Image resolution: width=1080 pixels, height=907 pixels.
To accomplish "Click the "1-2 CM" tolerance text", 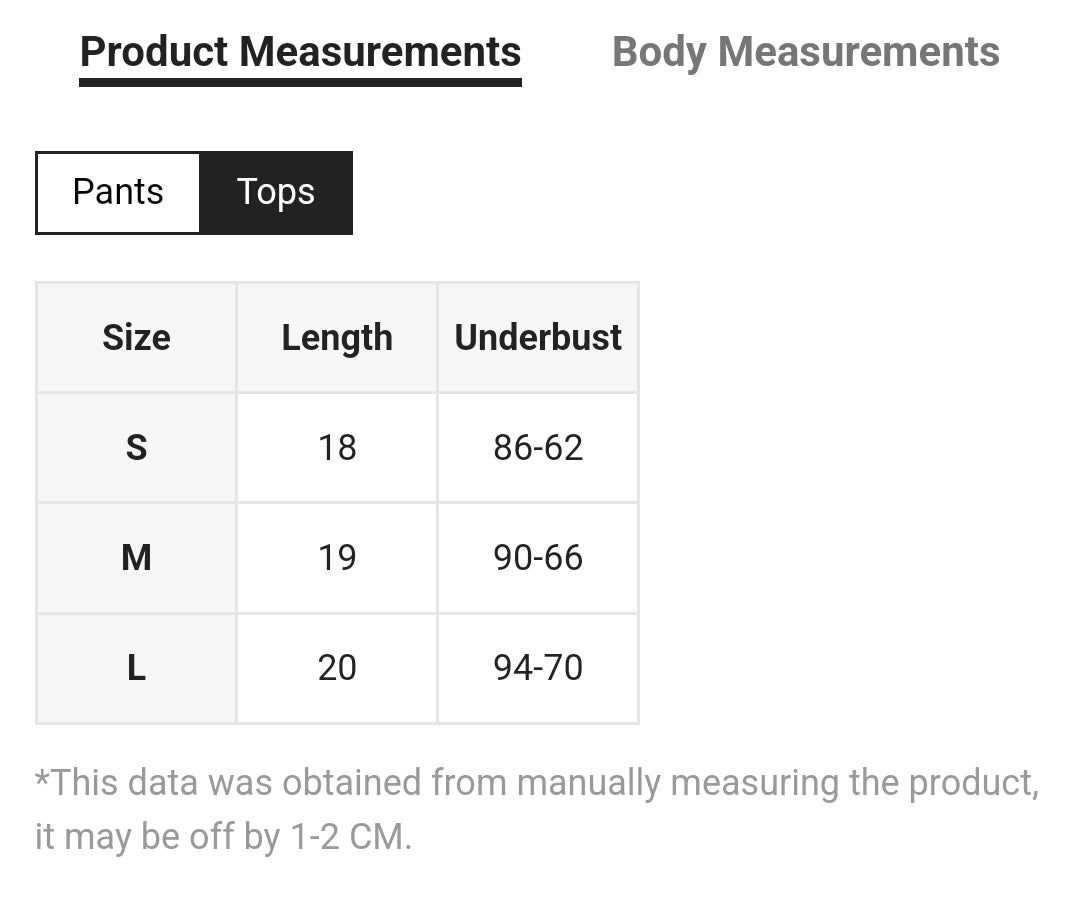I will pos(349,837).
